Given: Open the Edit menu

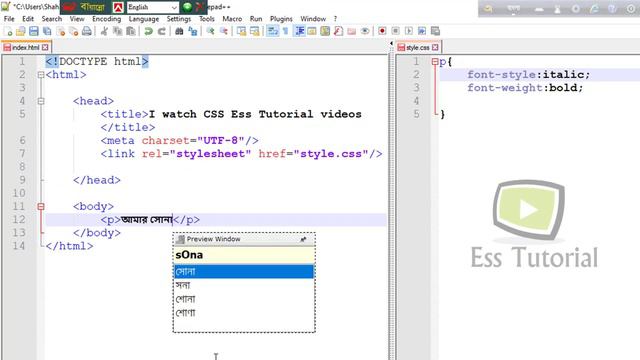Looking at the screenshot, I should 28,19.
